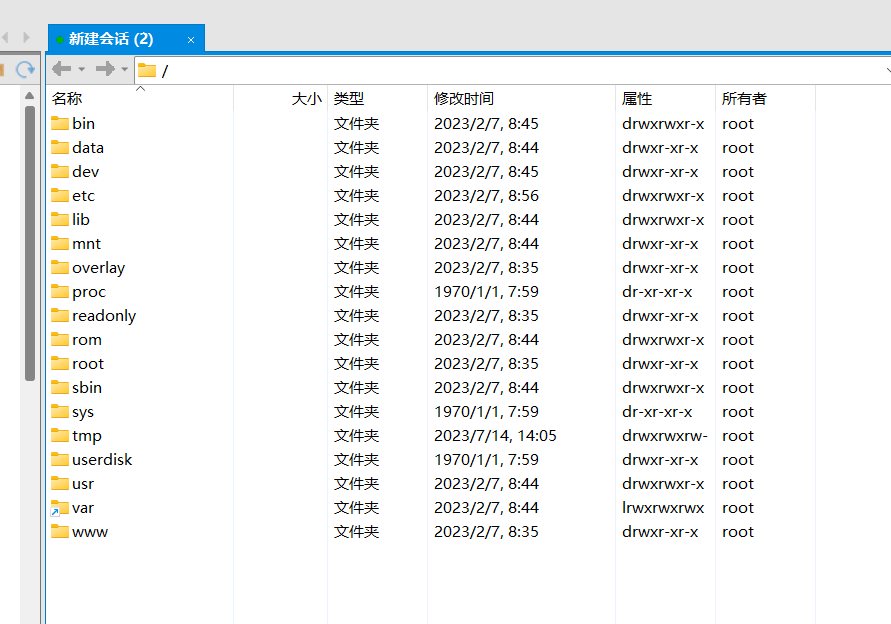Screen dimensions: 891x624
Task: Click the path address field
Action: [500, 70]
